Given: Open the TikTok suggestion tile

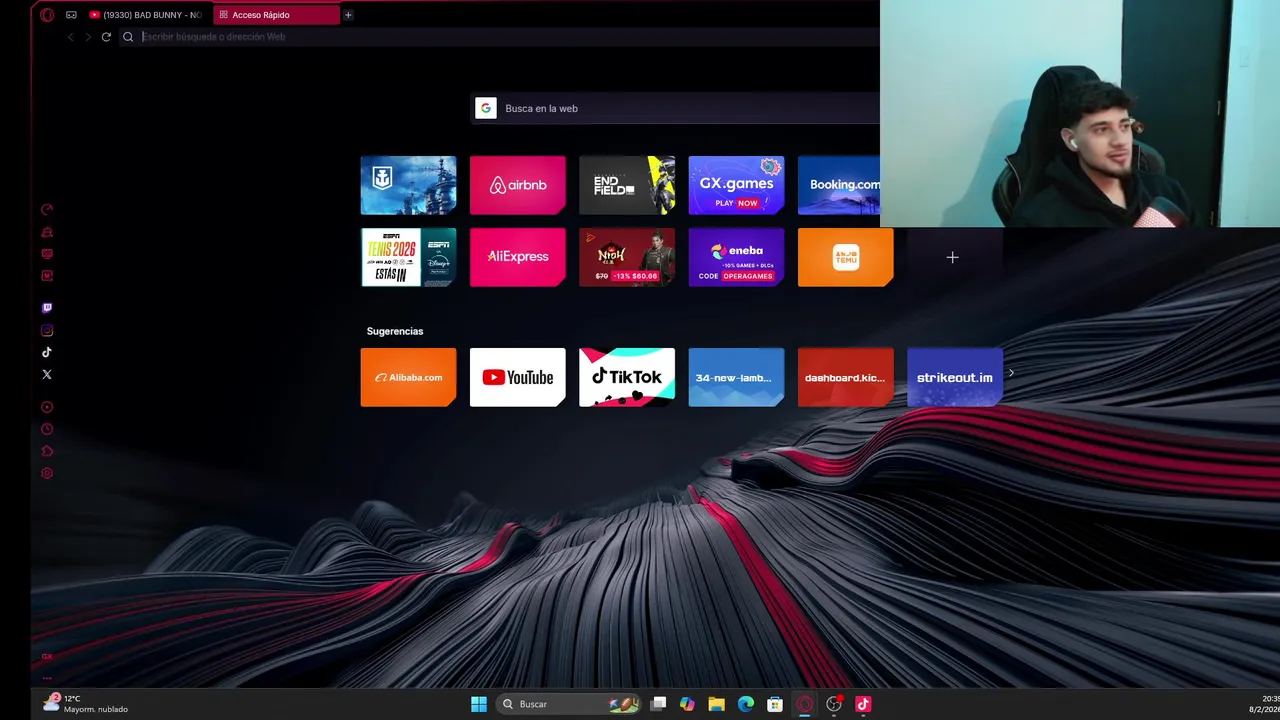Looking at the screenshot, I should click(x=627, y=377).
